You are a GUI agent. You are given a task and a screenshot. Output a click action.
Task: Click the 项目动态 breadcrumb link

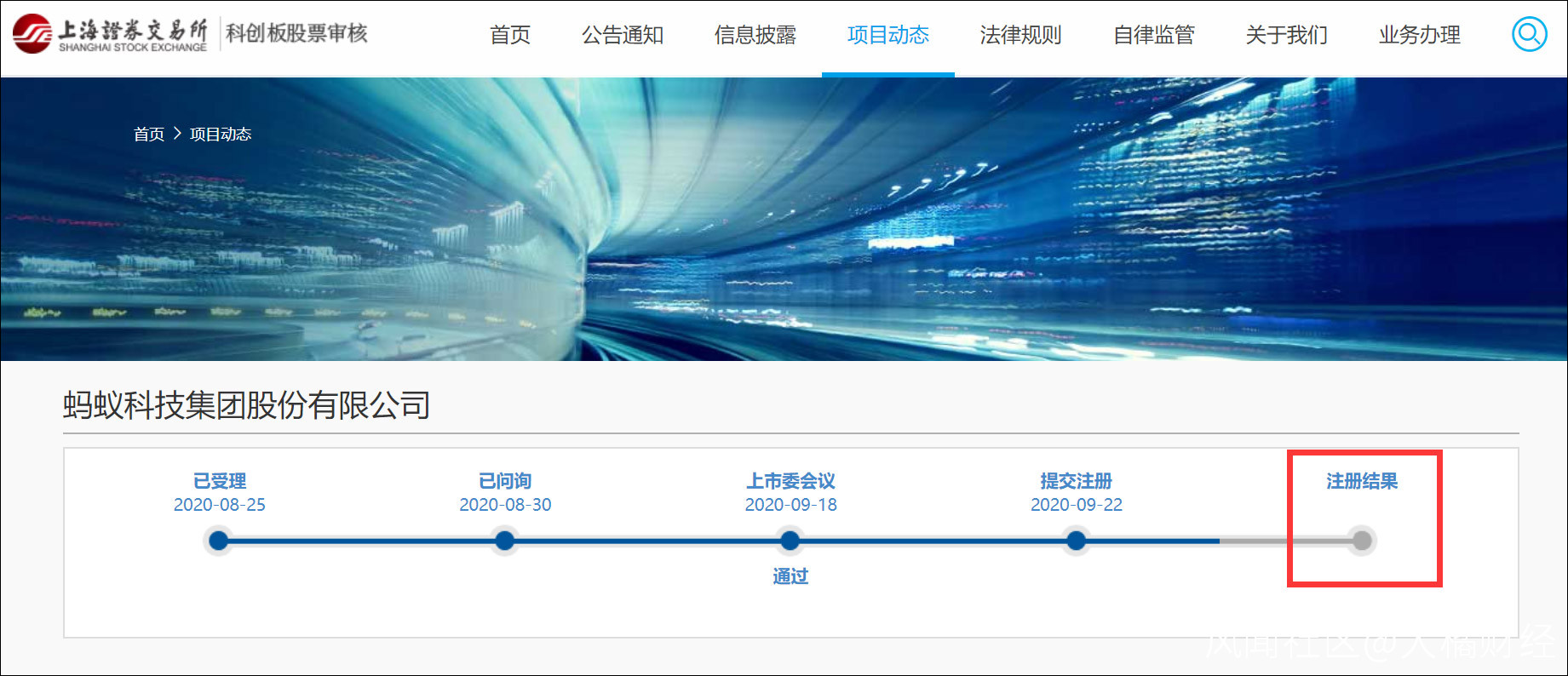[221, 135]
